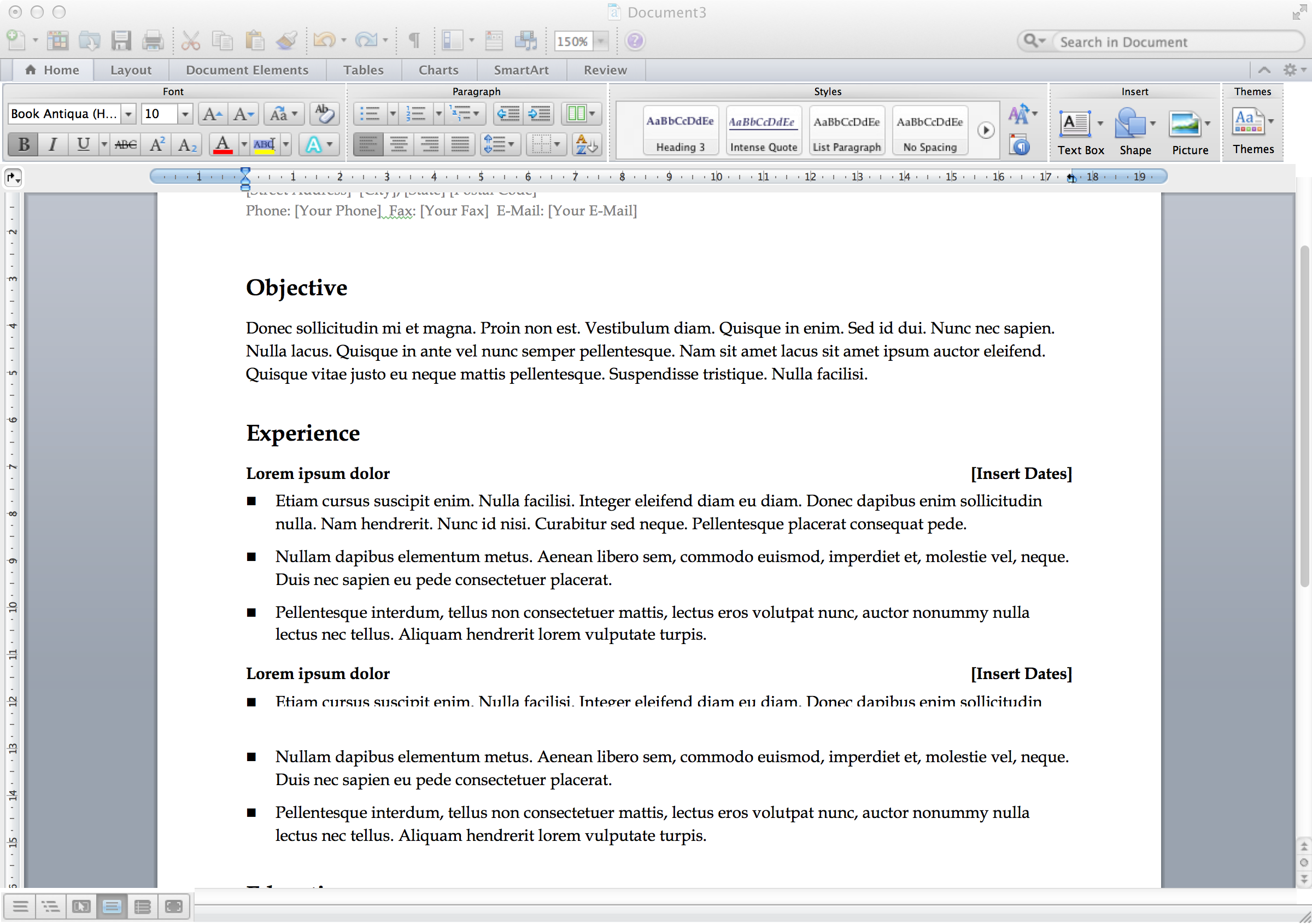
Task: Decrease paragraph indent
Action: (x=508, y=114)
